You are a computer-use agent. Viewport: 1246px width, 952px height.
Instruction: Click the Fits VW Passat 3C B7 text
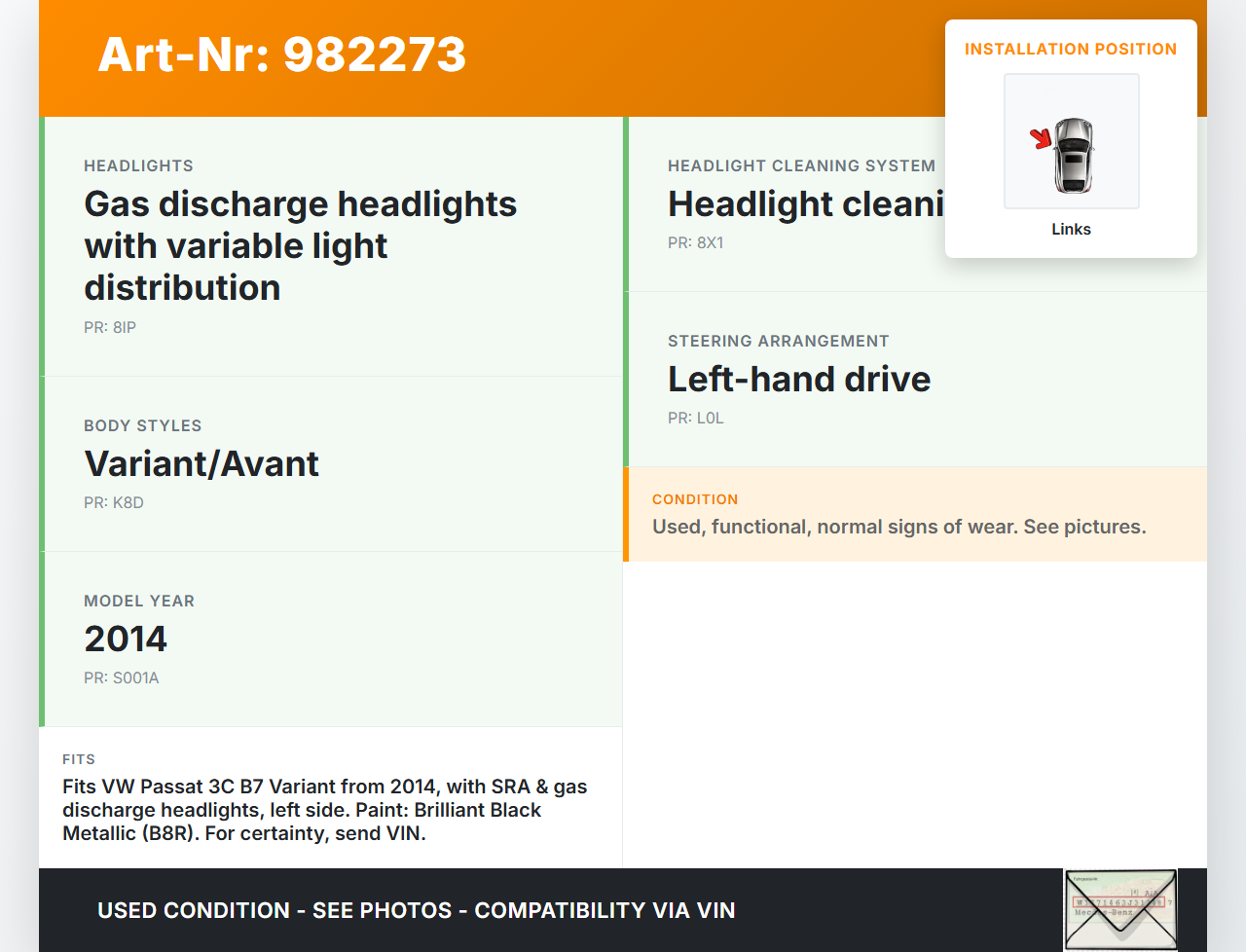(324, 810)
